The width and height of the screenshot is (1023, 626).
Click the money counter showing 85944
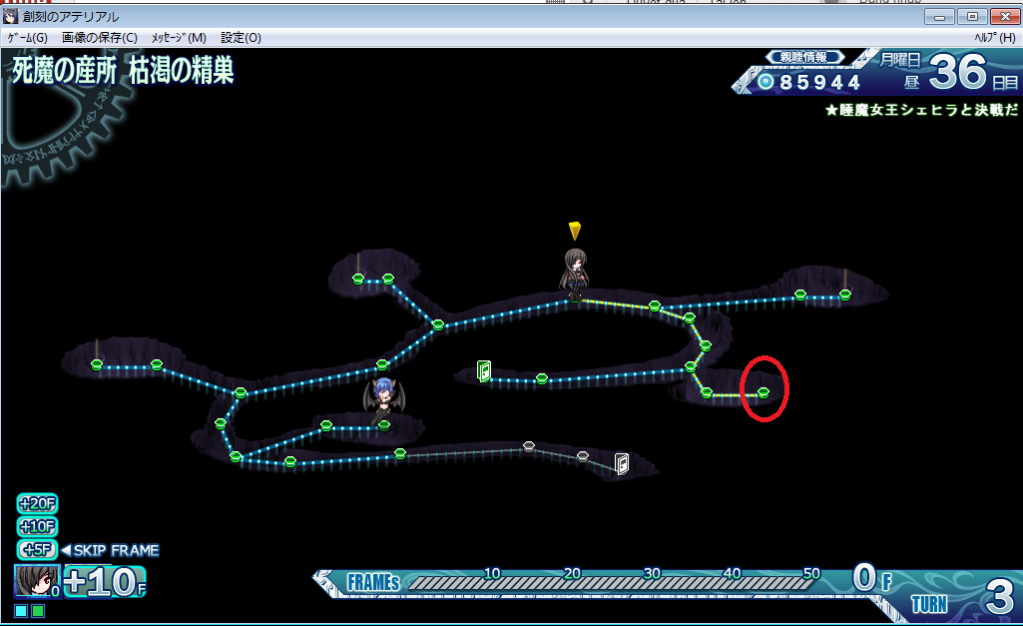(810, 82)
